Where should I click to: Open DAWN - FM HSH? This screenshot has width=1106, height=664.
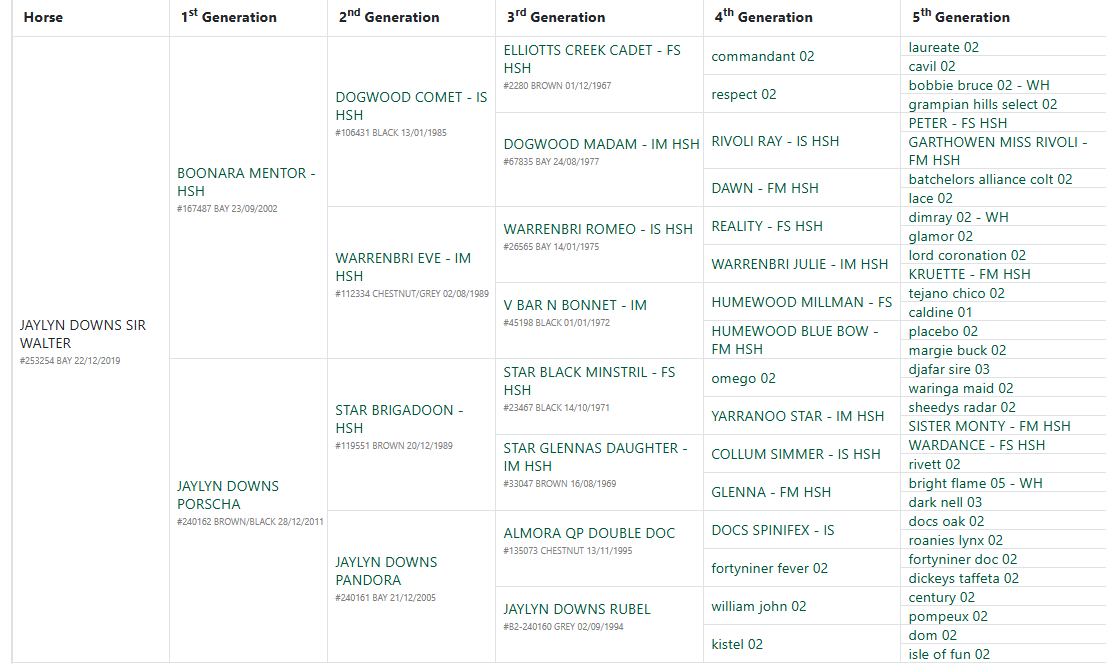[x=765, y=188]
